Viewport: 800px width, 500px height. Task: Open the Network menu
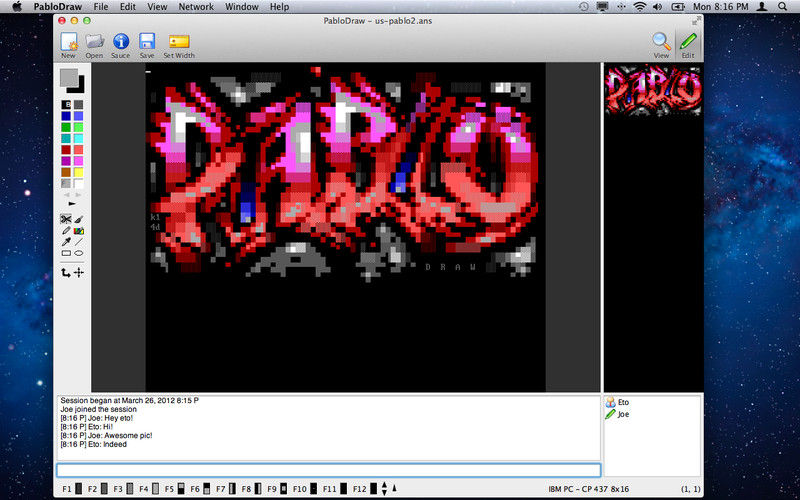tap(196, 7)
